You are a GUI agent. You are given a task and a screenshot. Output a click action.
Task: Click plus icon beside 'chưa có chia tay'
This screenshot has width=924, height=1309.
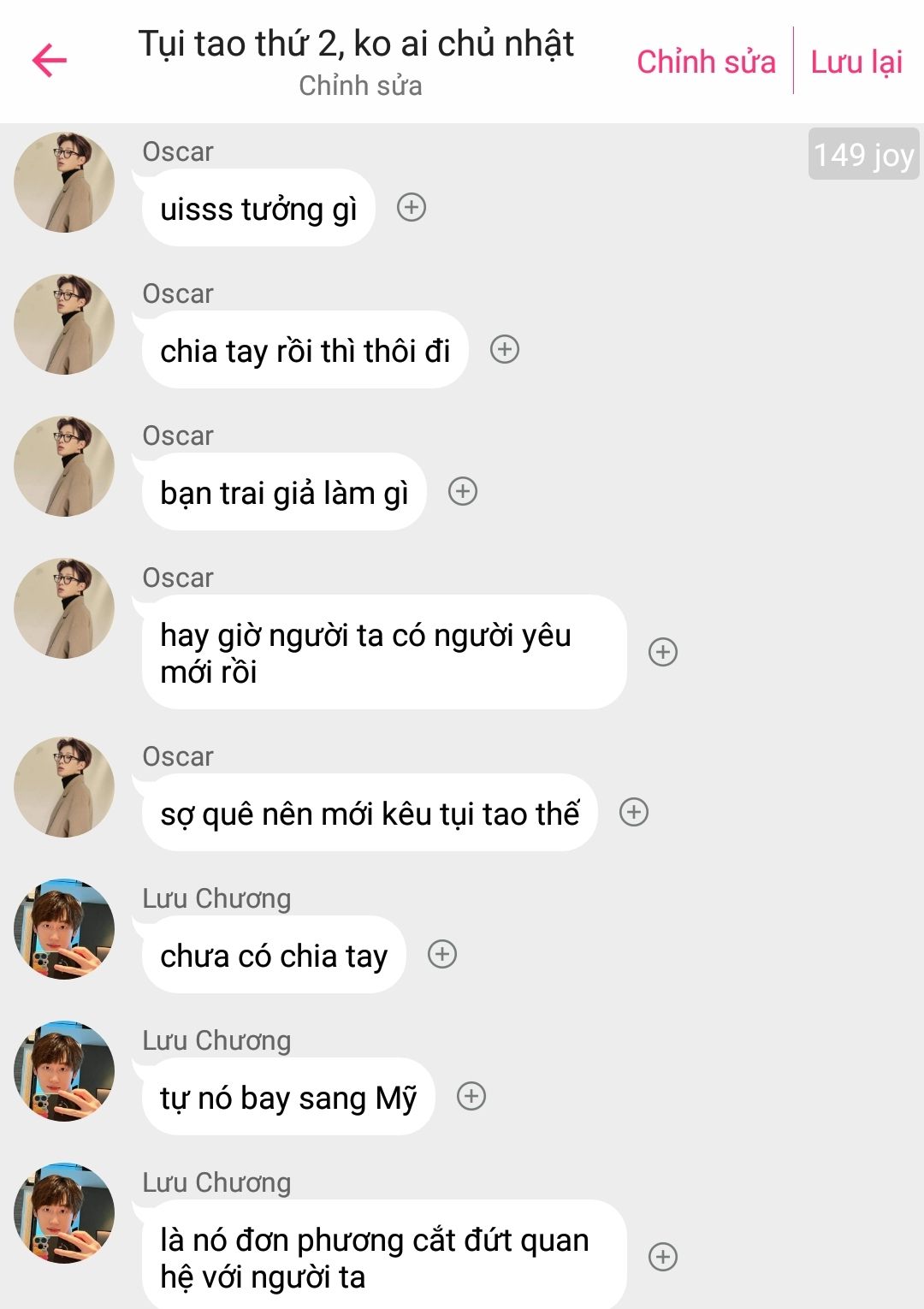(x=442, y=954)
